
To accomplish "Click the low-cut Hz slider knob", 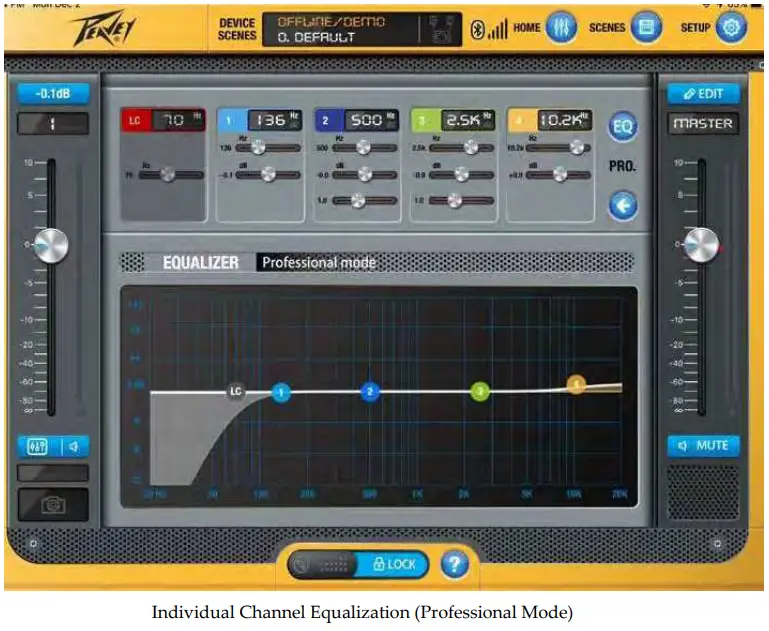I will [x=167, y=174].
